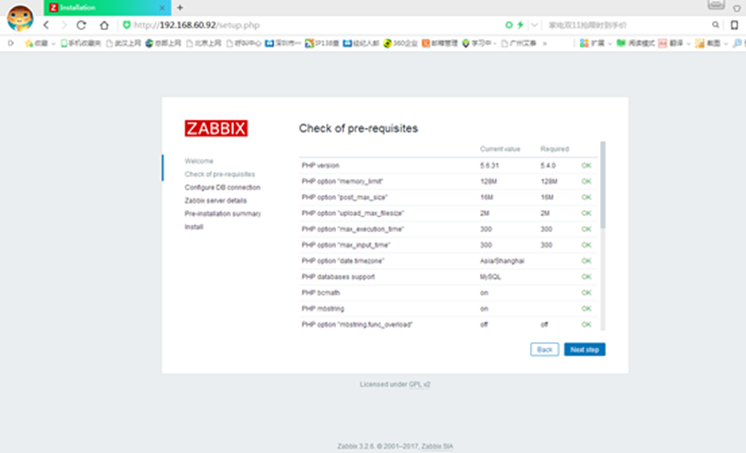Open a new tab with plus button
This screenshot has width=746, height=453.
tap(180, 8)
